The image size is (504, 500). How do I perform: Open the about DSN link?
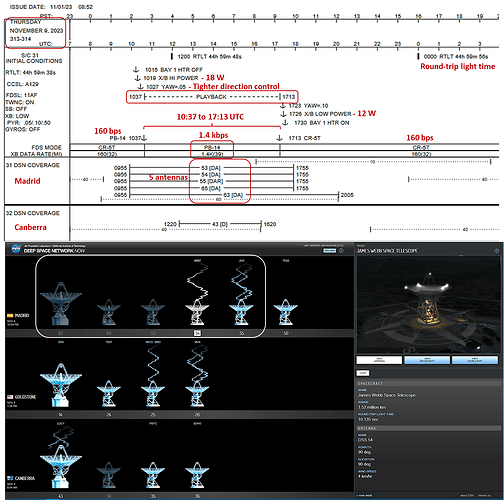468,496
